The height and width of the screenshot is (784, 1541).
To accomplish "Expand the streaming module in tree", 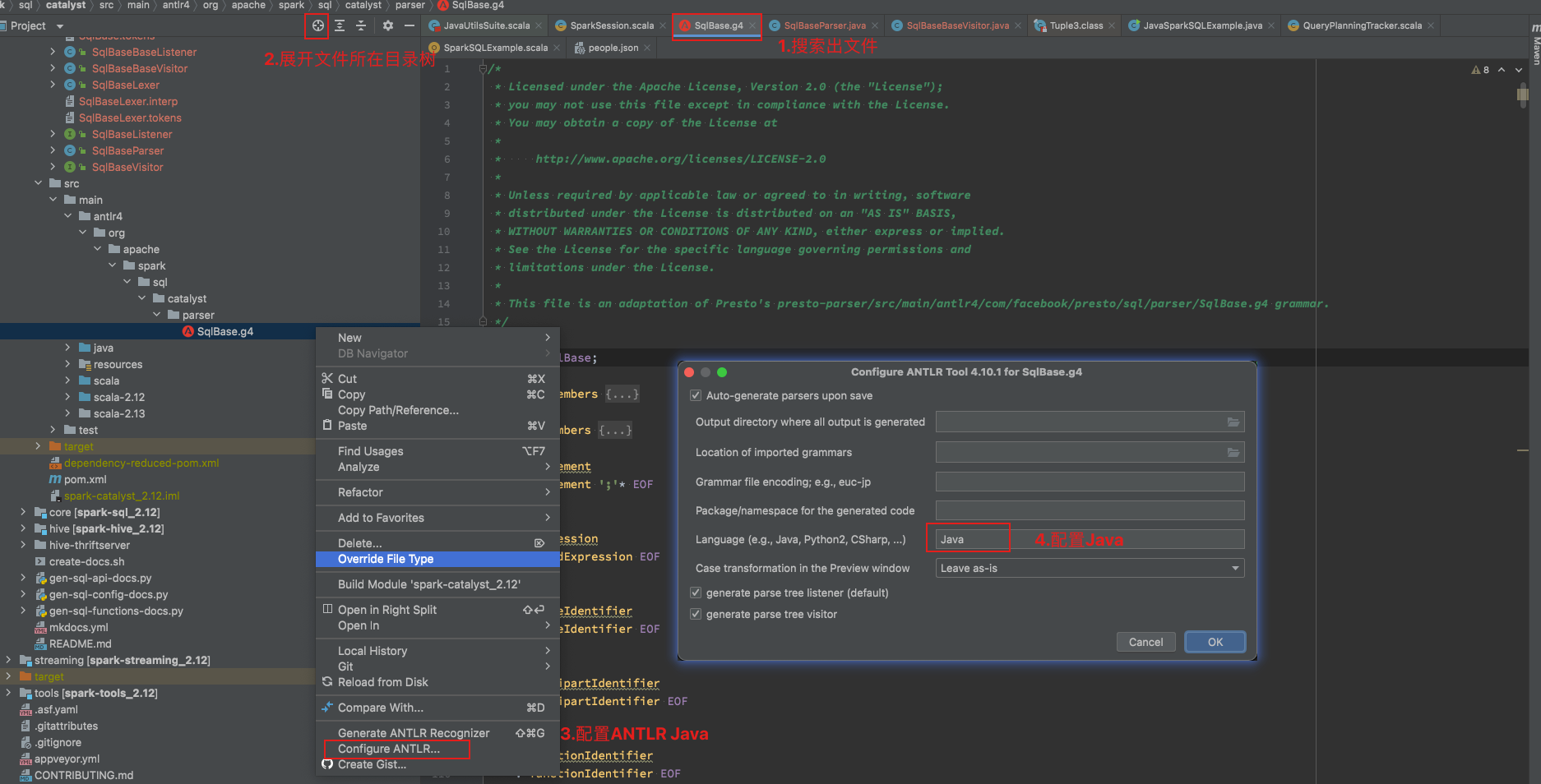I will click(x=8, y=660).
